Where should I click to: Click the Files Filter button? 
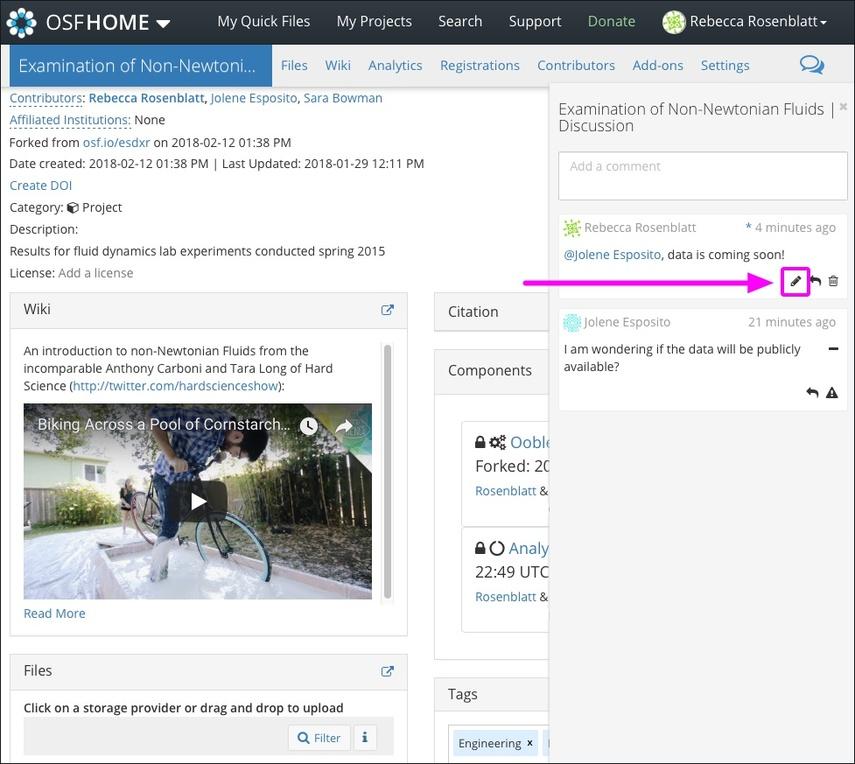319,738
